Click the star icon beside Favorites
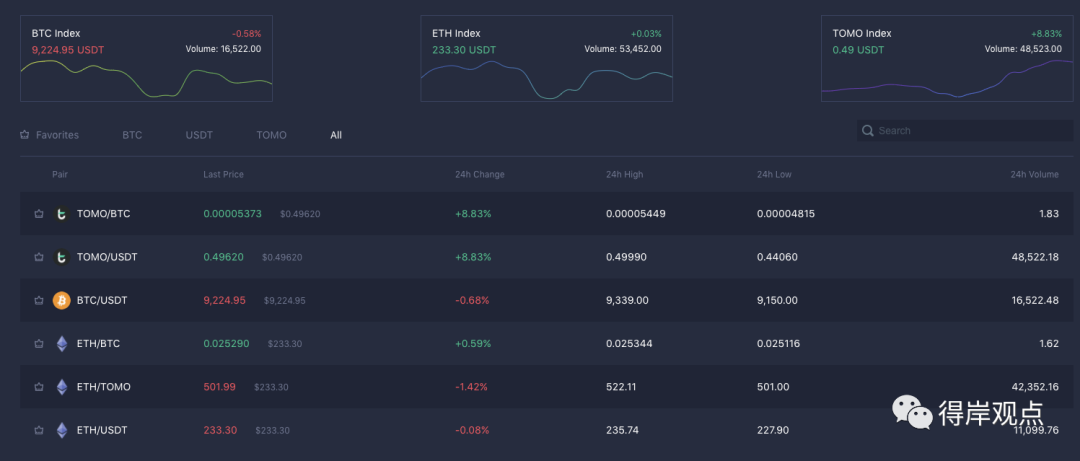The image size is (1080, 461). click(x=25, y=135)
